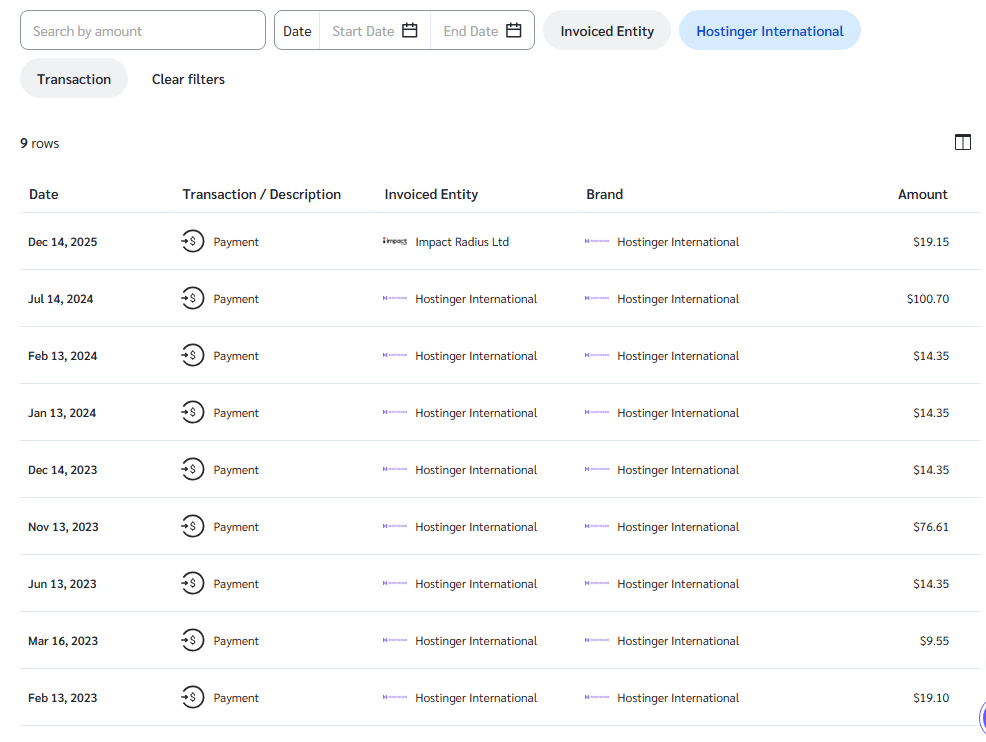The height and width of the screenshot is (742, 986).
Task: Click the Invoiced Entity column header
Action: (431, 194)
